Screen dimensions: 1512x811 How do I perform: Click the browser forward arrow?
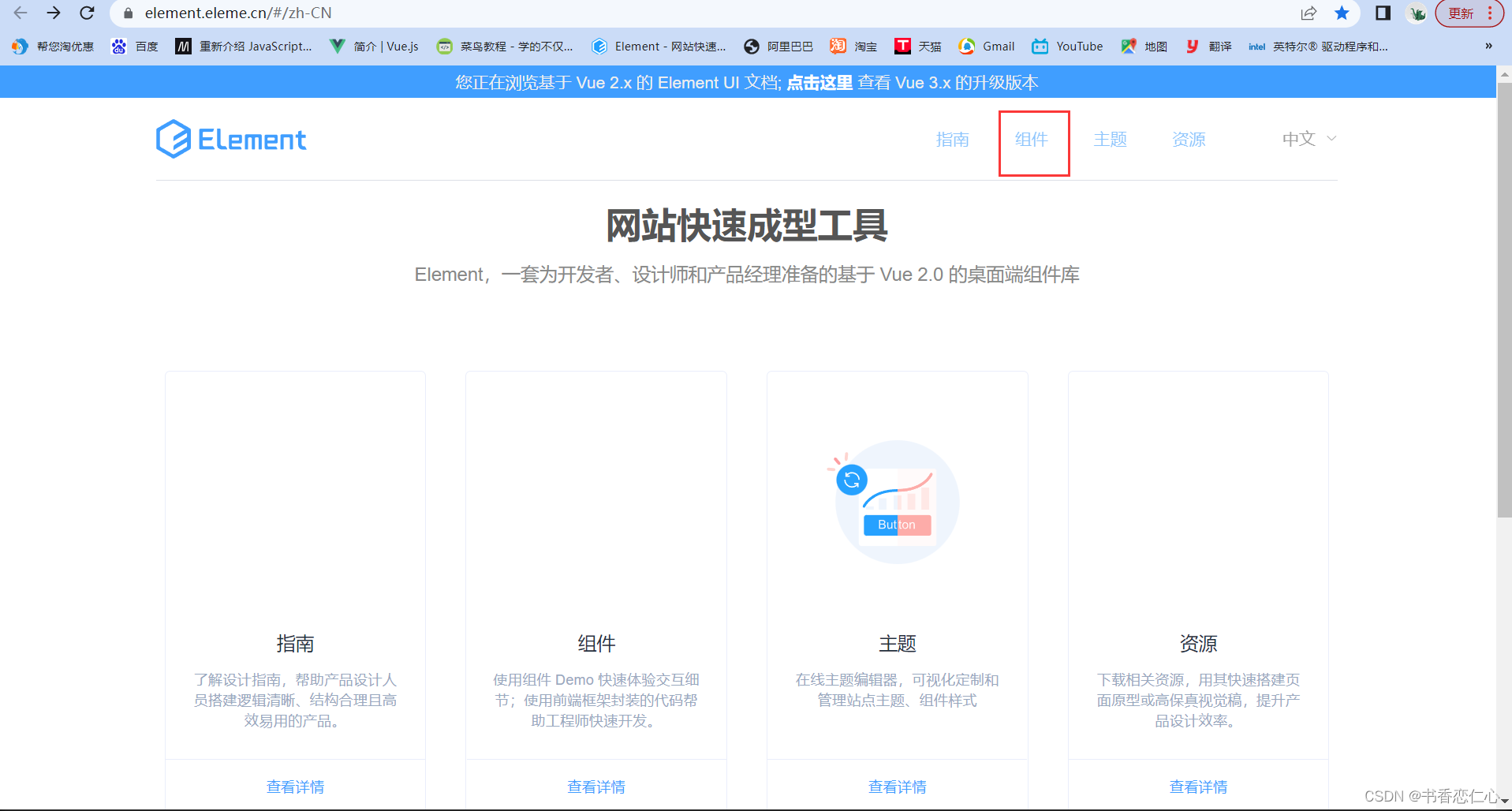pos(54,13)
